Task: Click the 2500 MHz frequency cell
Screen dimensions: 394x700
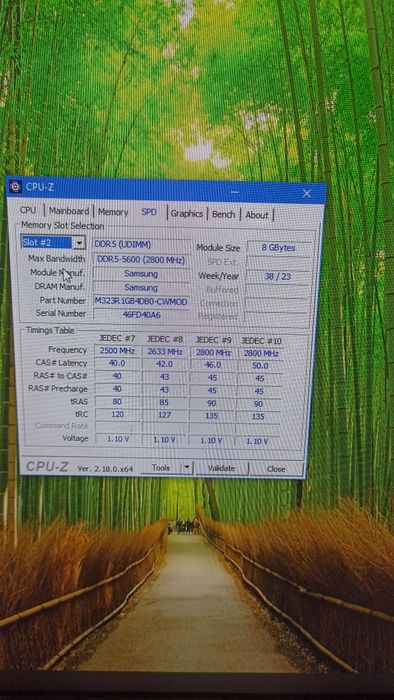Action: coord(117,351)
